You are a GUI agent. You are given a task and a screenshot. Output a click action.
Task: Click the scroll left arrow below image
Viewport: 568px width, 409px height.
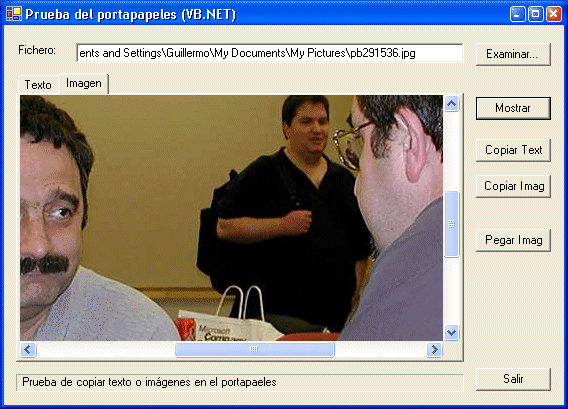(x=28, y=350)
